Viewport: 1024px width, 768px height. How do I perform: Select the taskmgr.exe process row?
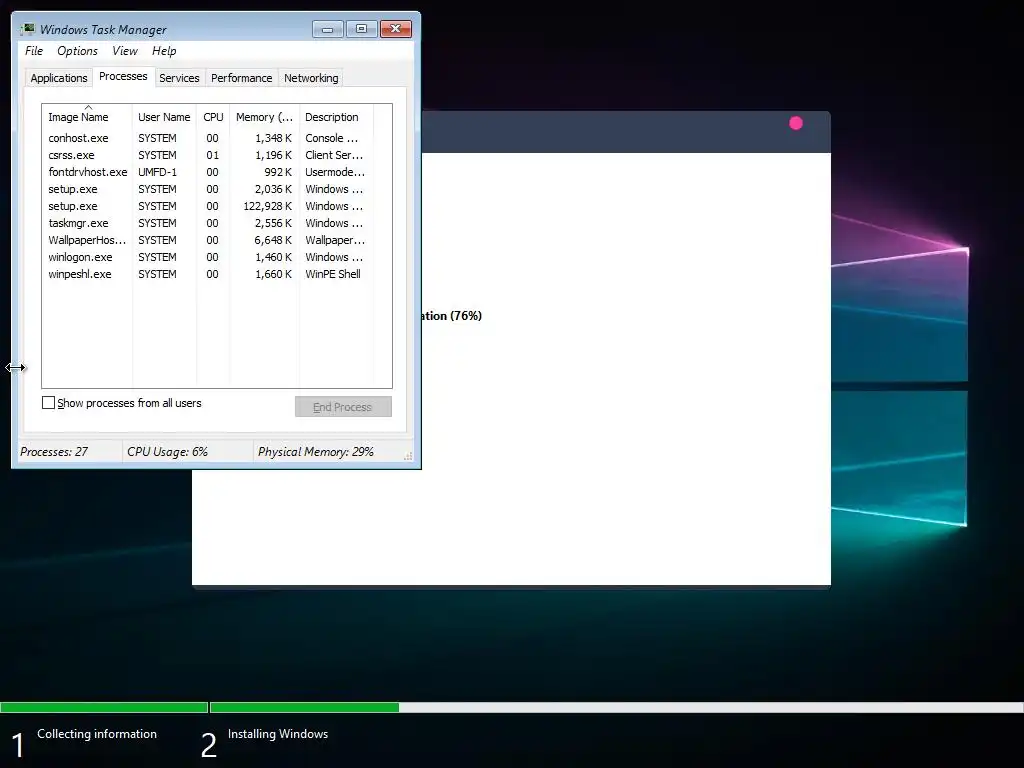208,223
